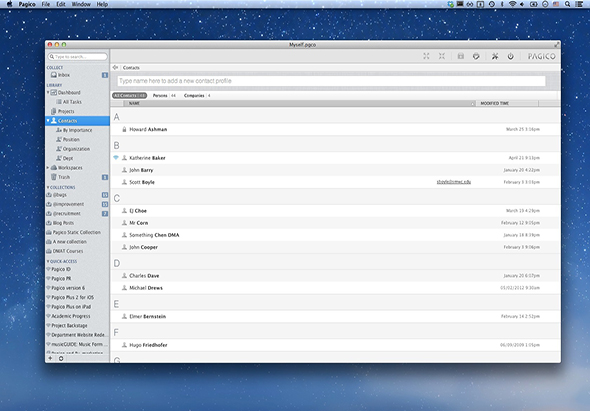
Task: Open the Hugo Friedhofer contact
Action: 335,345
